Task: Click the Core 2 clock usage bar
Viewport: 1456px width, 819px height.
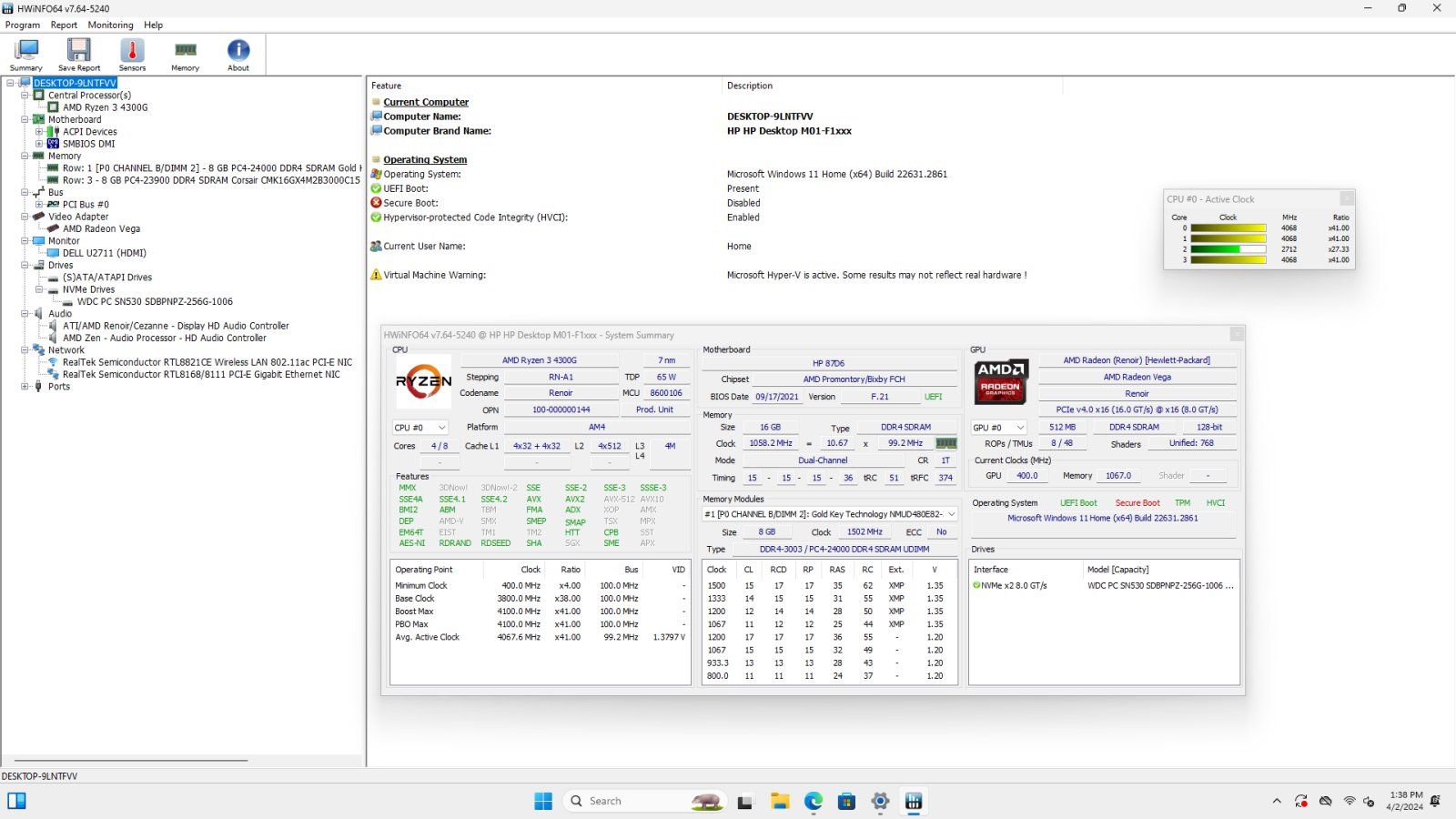Action: click(x=1228, y=249)
